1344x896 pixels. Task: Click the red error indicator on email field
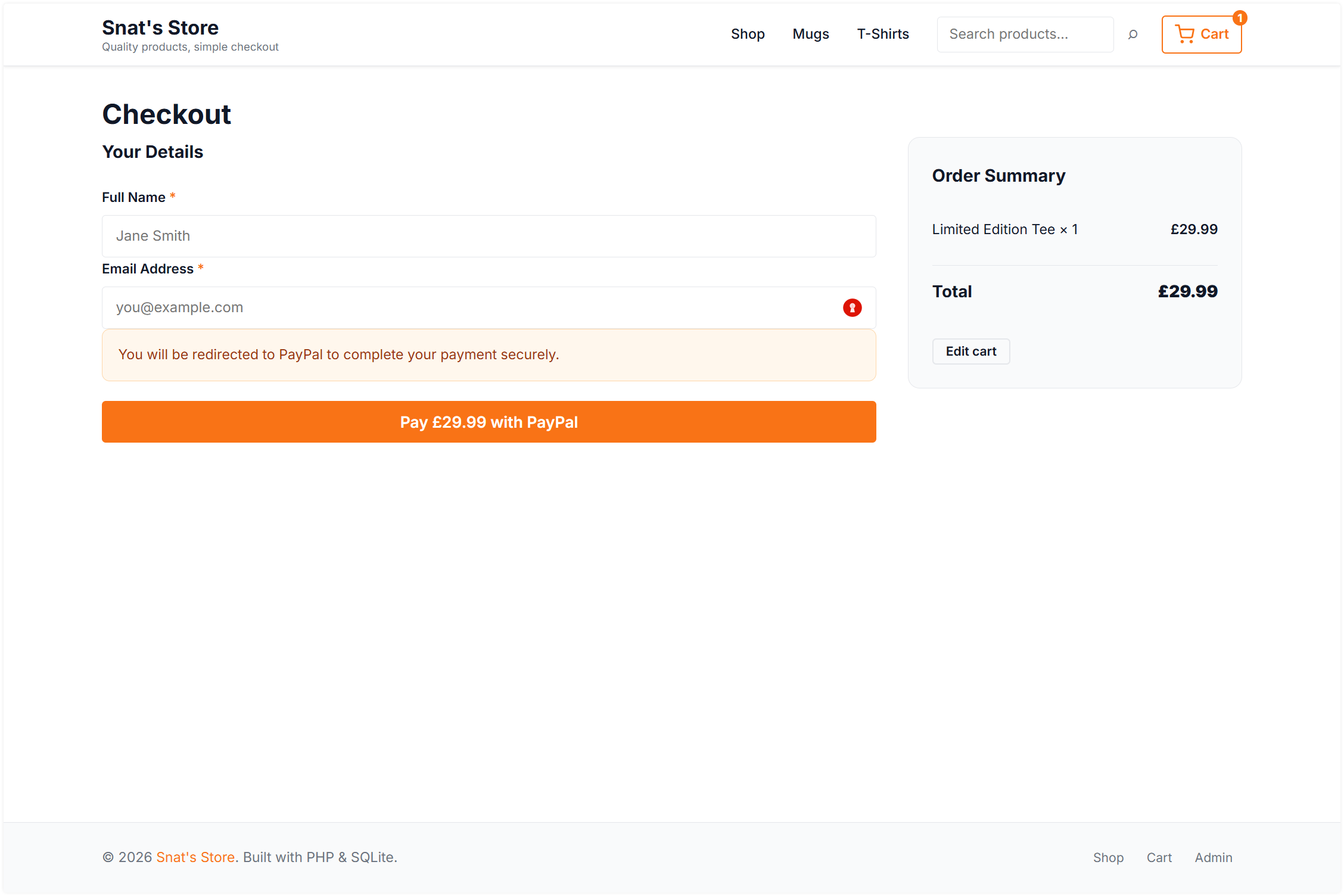coord(853,307)
